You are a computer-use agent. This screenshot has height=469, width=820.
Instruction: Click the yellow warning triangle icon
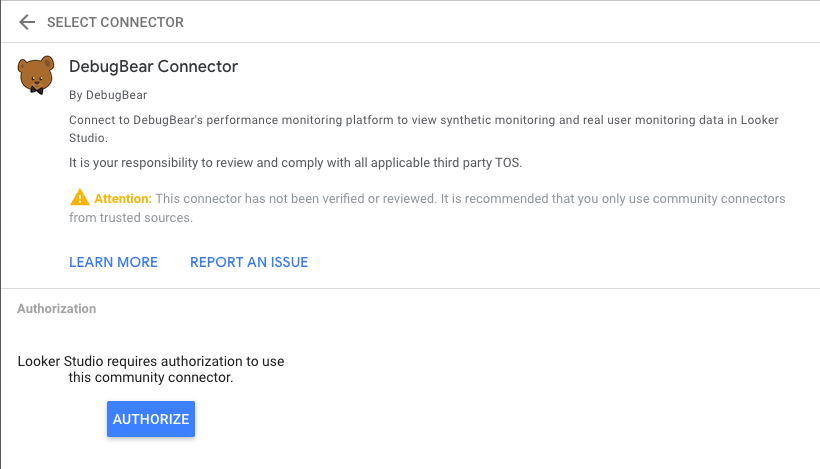click(x=79, y=198)
